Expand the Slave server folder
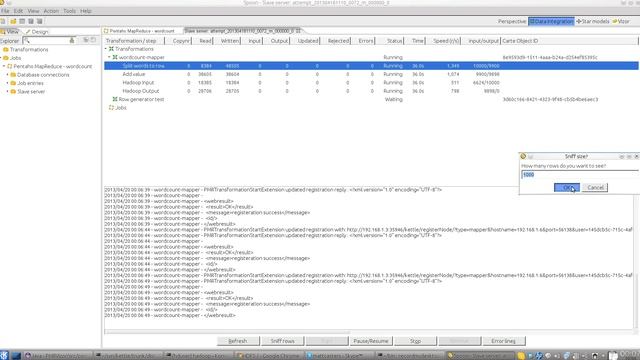 pos(8,91)
